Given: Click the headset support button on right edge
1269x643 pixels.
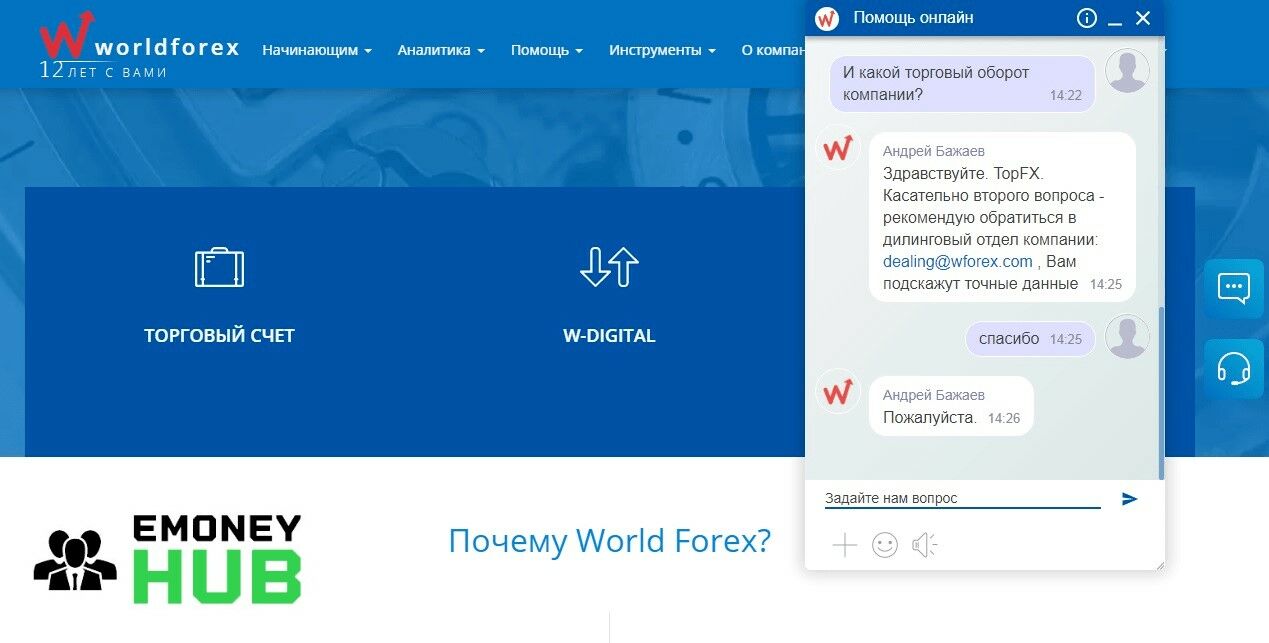Looking at the screenshot, I should tap(1234, 369).
